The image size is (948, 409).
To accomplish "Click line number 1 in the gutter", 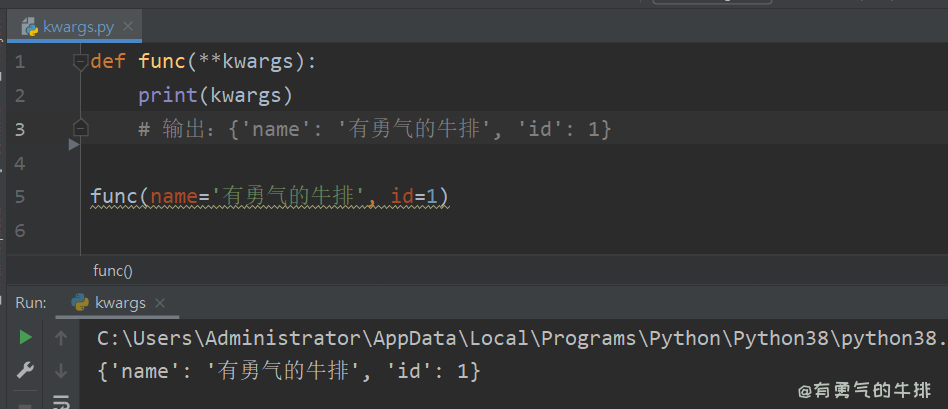I will click(x=20, y=62).
